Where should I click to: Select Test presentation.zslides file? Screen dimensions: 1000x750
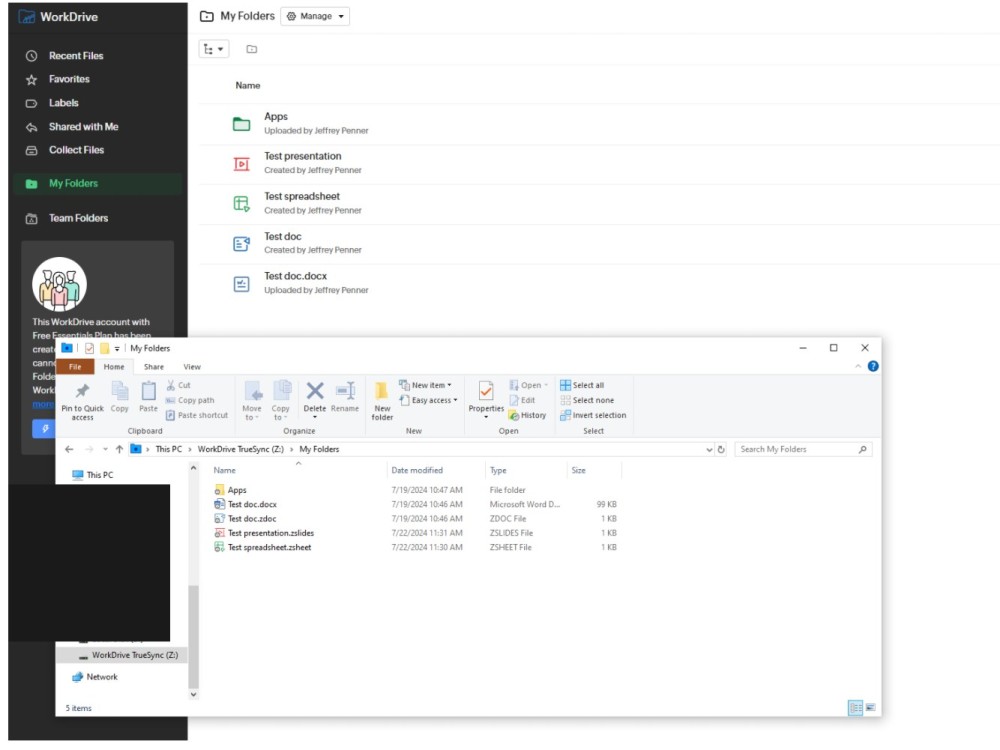(270, 533)
